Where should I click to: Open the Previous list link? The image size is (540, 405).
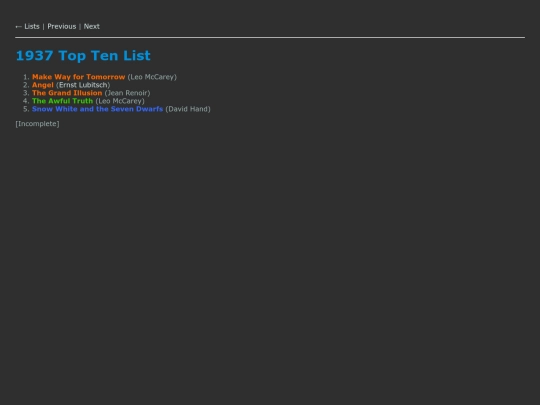[x=62, y=27]
